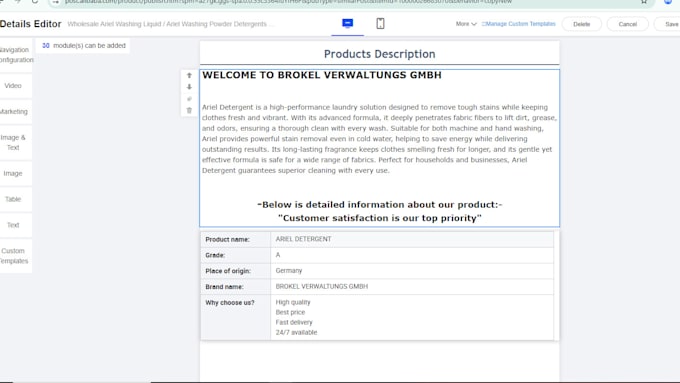Delete the module using the trash icon
The width and height of the screenshot is (680, 383).
[189, 110]
